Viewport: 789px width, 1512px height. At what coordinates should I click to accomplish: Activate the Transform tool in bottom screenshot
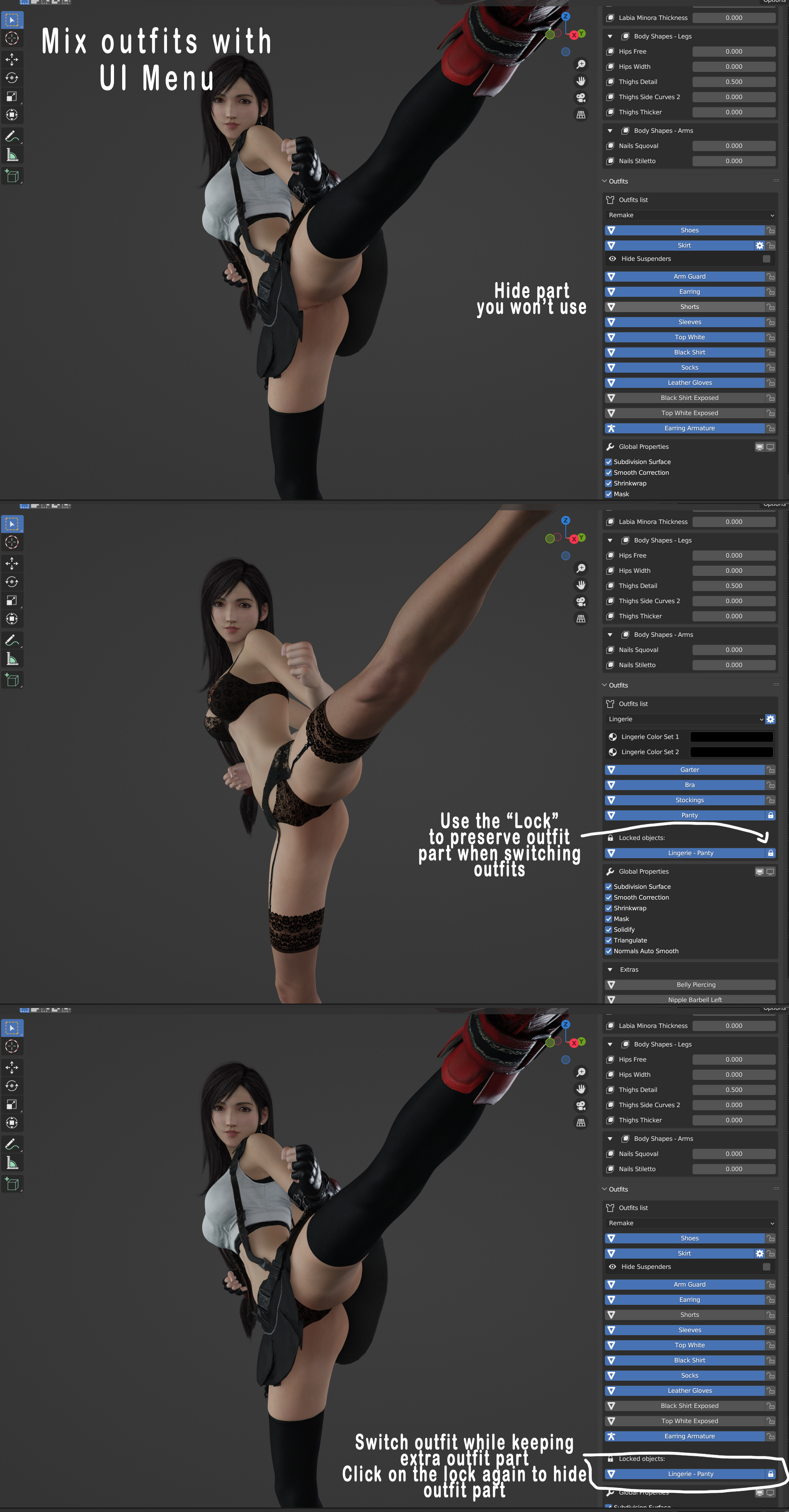coord(12,1123)
